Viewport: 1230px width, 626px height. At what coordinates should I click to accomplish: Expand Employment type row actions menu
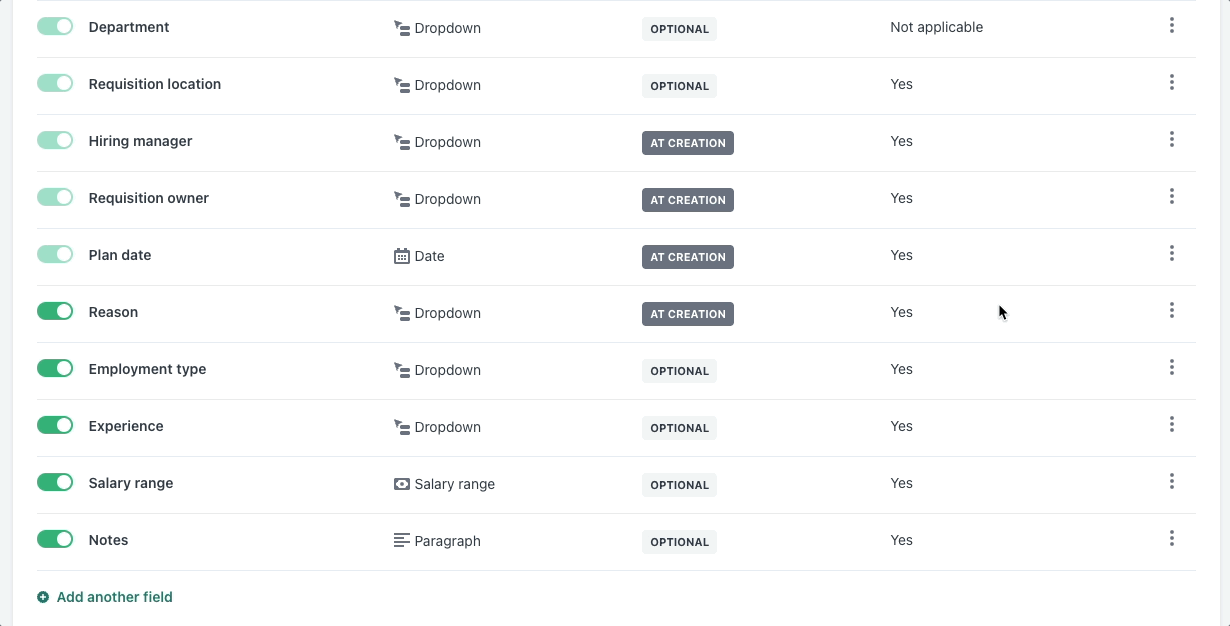coord(1171,368)
